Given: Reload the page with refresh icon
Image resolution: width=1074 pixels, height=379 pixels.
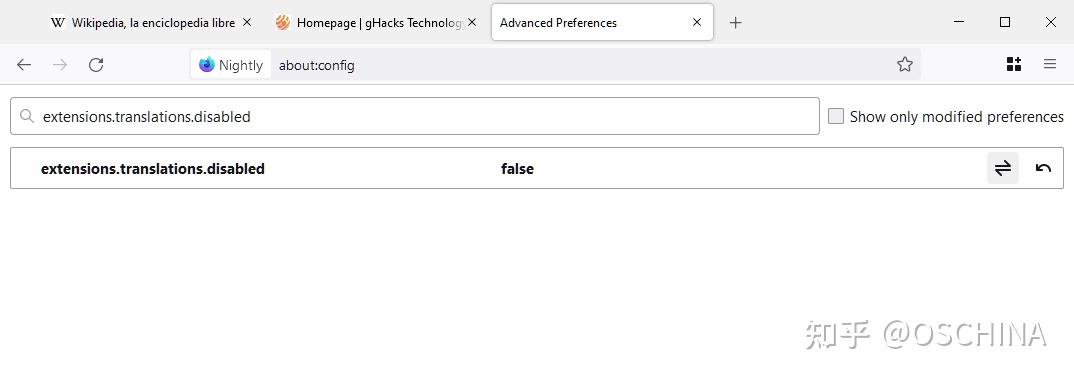Looking at the screenshot, I should click(x=96, y=65).
